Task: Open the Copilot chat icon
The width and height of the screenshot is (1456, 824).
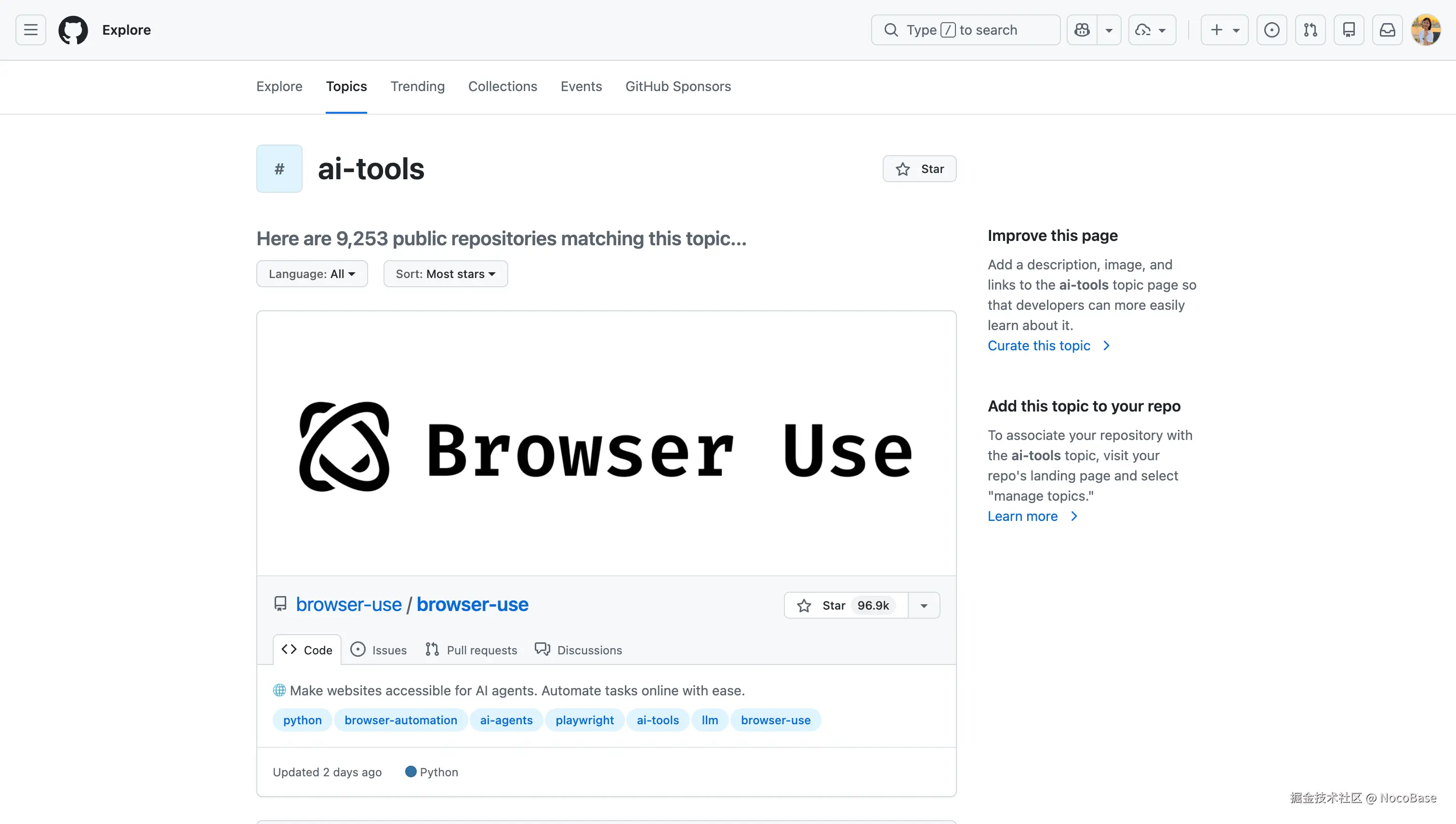Action: (x=1082, y=30)
